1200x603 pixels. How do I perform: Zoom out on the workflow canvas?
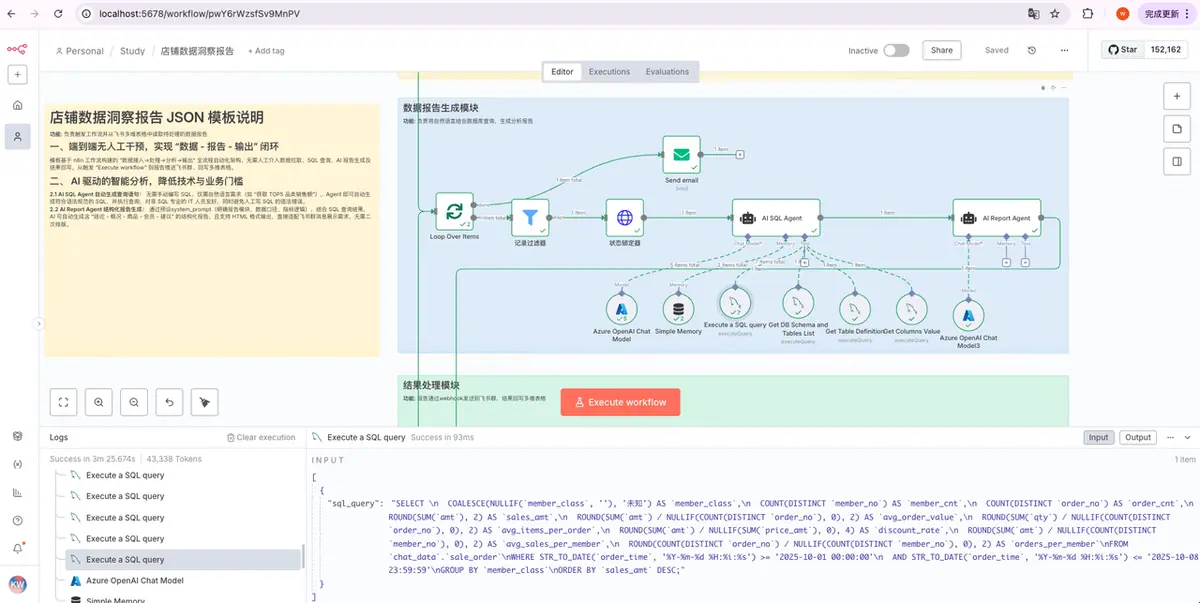(134, 401)
